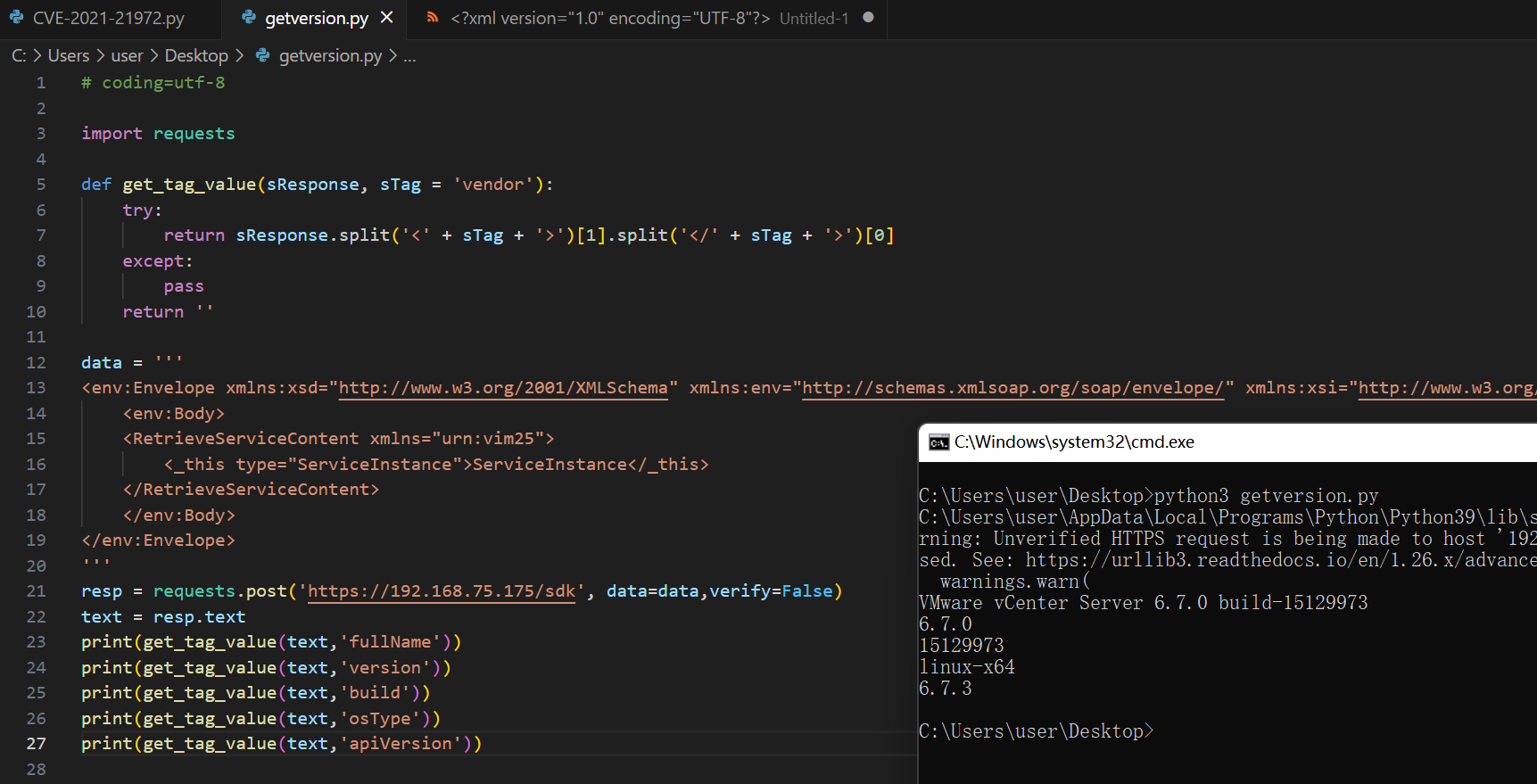Screen dimensions: 1537x784
Task: Click line number 12 in the gutter
Action: click(36, 363)
